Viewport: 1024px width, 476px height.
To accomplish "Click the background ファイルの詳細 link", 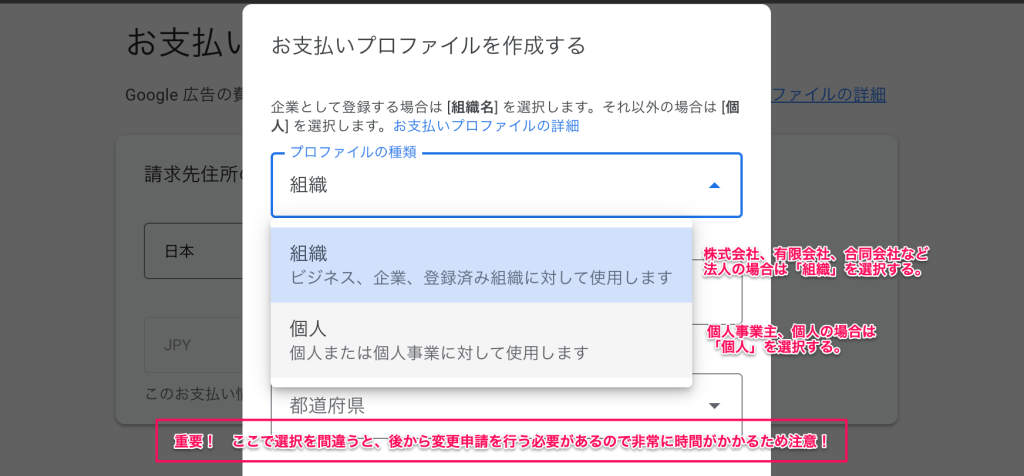I will (x=828, y=95).
